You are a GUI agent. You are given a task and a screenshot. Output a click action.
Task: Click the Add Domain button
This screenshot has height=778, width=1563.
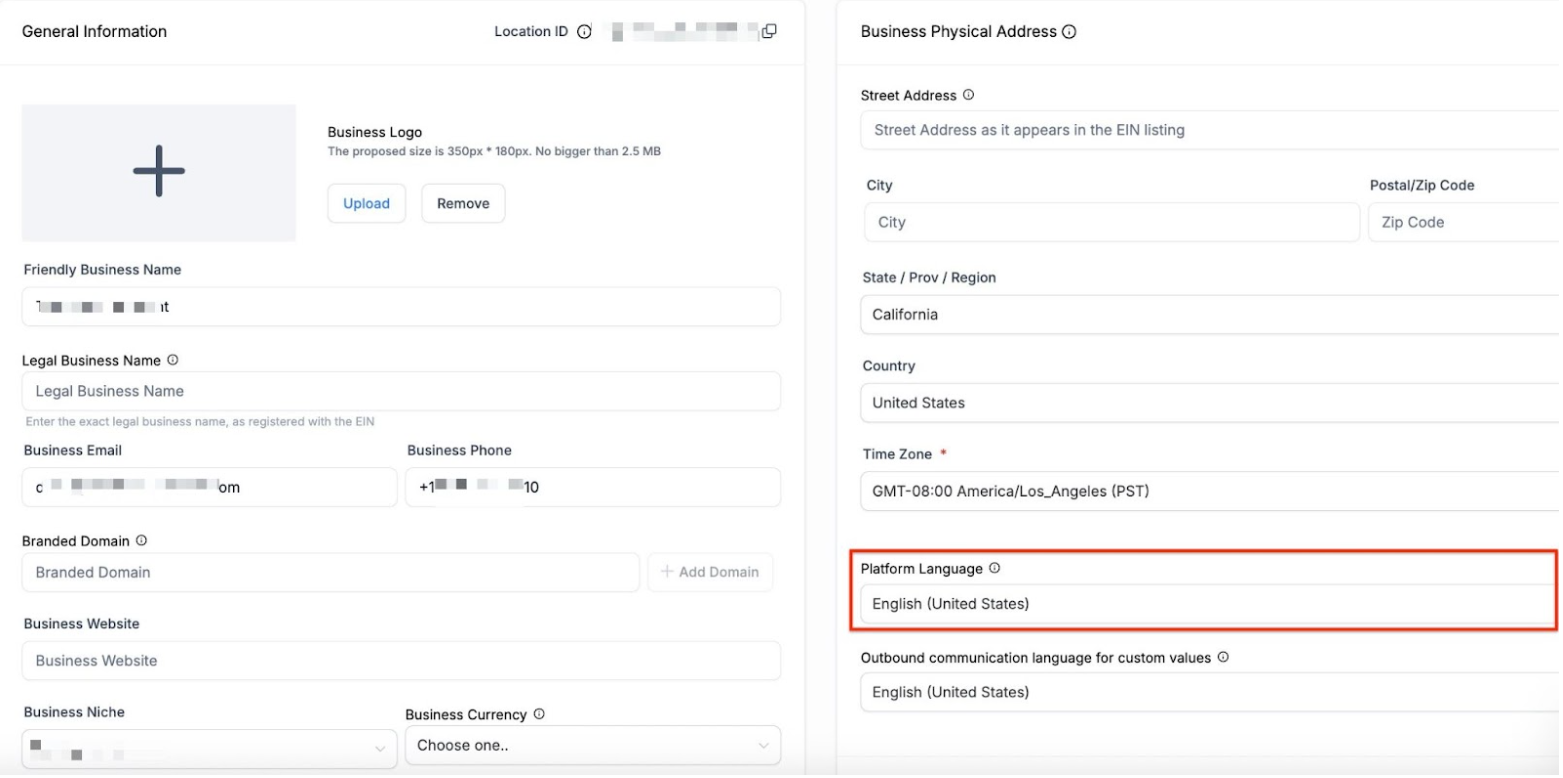coord(710,572)
